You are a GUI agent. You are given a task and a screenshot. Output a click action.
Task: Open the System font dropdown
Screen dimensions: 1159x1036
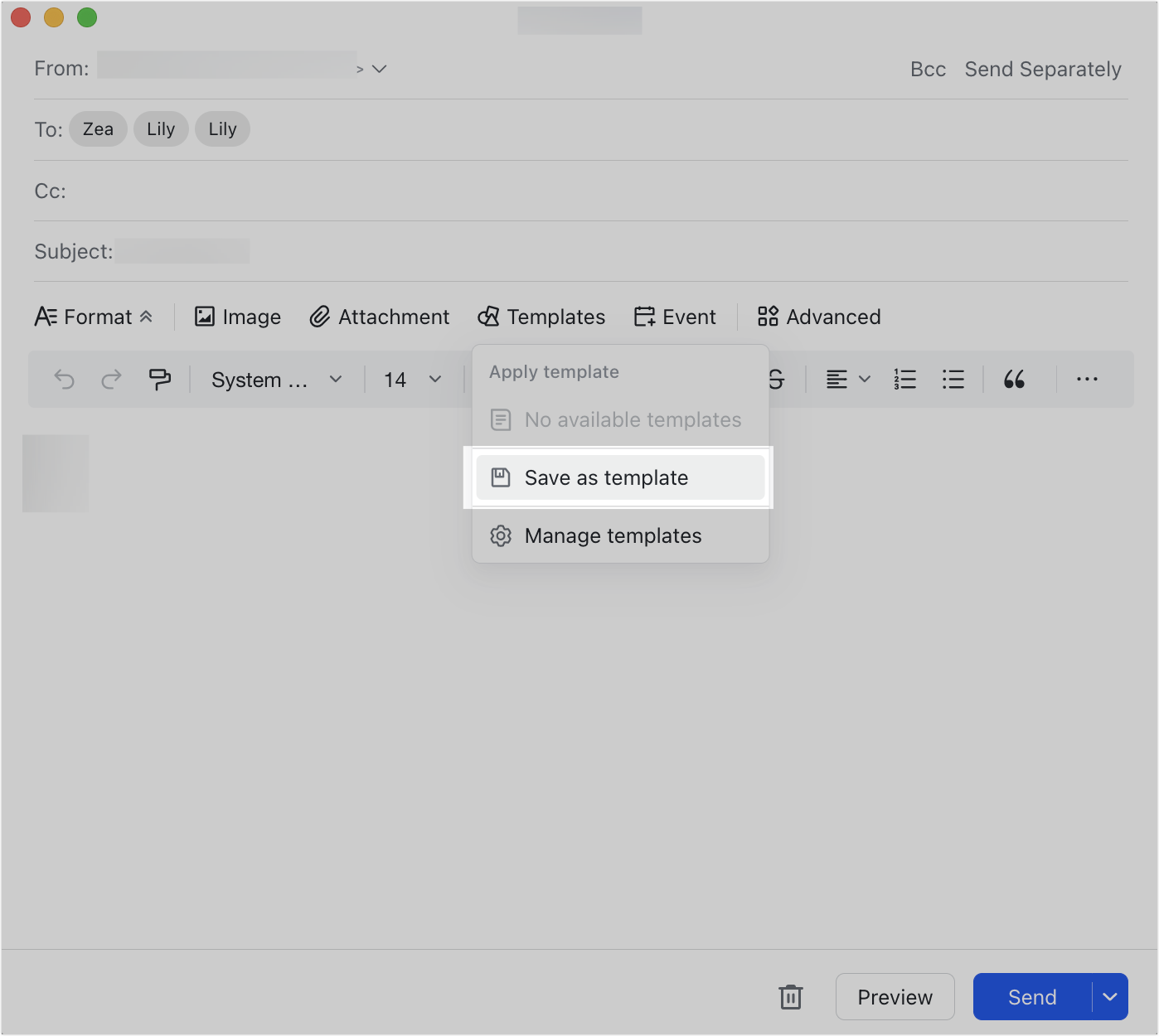coord(276,380)
